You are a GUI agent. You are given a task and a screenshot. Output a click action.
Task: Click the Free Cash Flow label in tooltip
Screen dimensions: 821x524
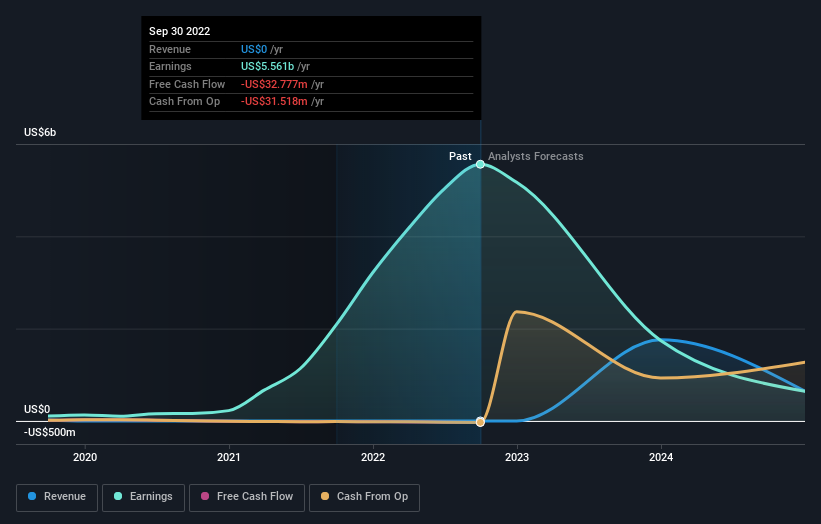click(187, 84)
